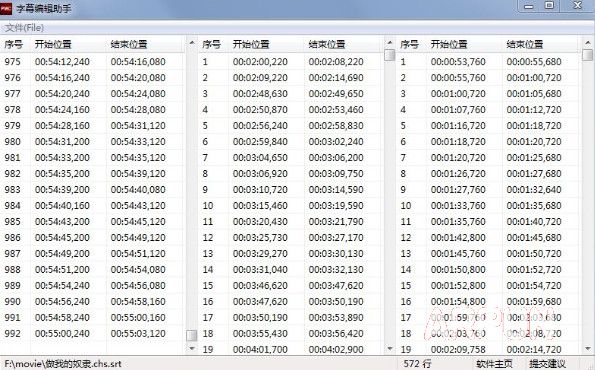The width and height of the screenshot is (595, 370).
Task: Select start time 00:01:42,800
Action: (x=458, y=237)
